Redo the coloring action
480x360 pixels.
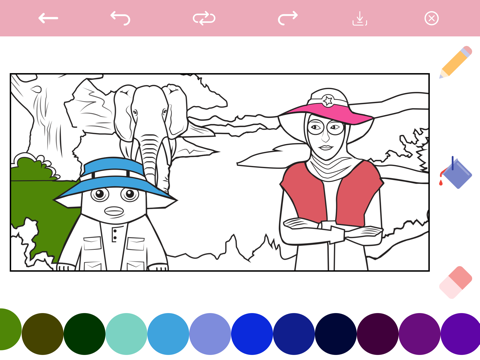288,18
